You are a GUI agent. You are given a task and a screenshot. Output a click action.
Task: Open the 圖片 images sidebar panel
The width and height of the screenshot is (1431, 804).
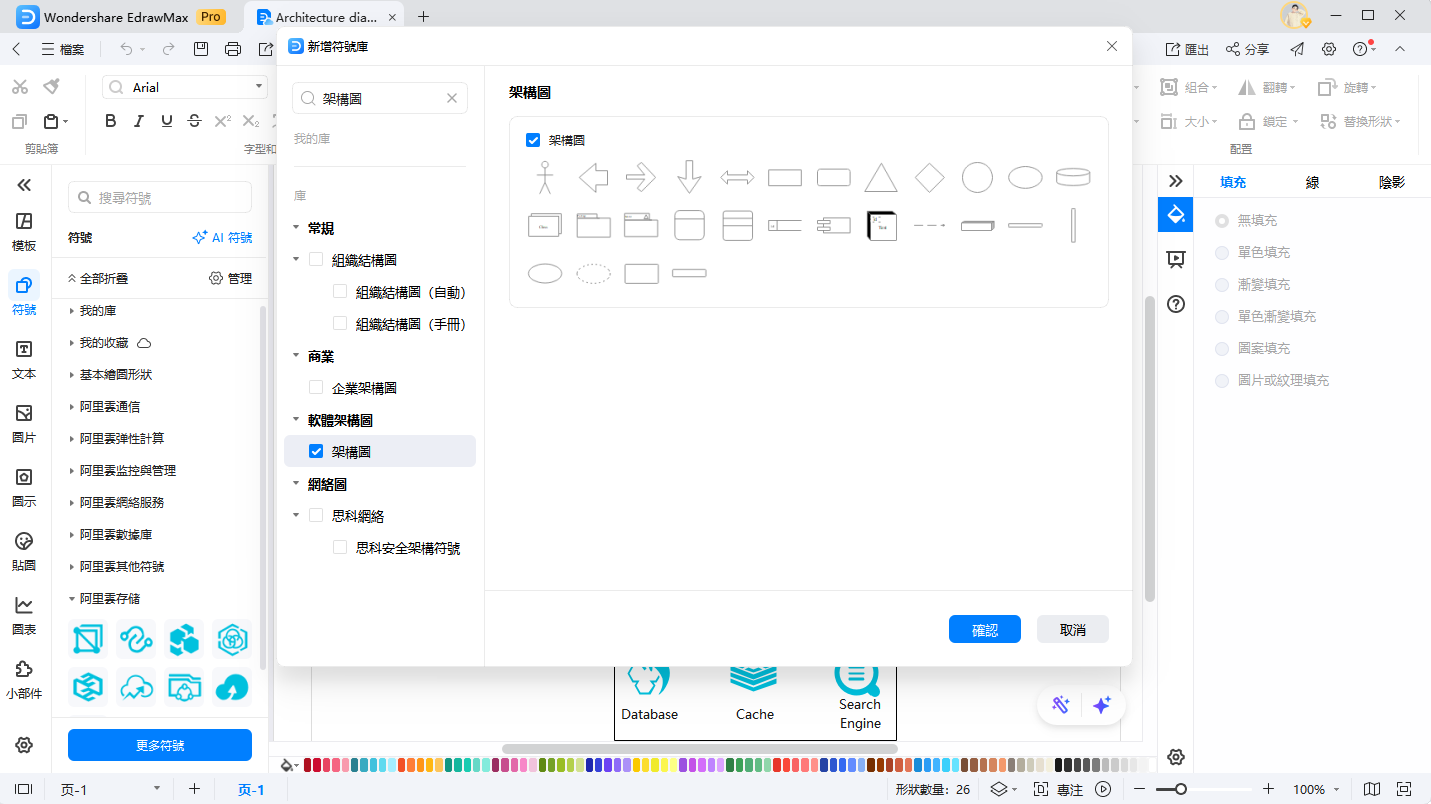[24, 423]
